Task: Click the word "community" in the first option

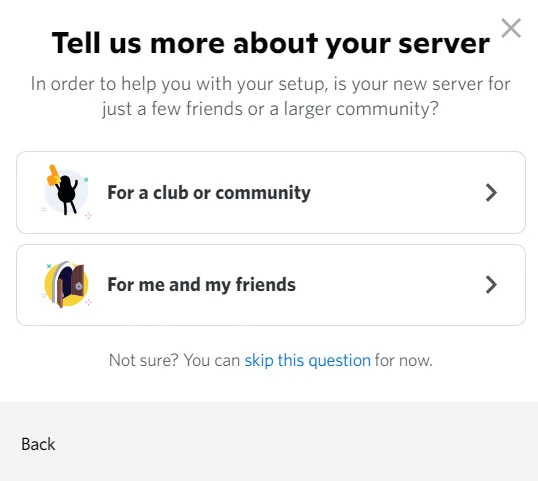Action: point(263,193)
